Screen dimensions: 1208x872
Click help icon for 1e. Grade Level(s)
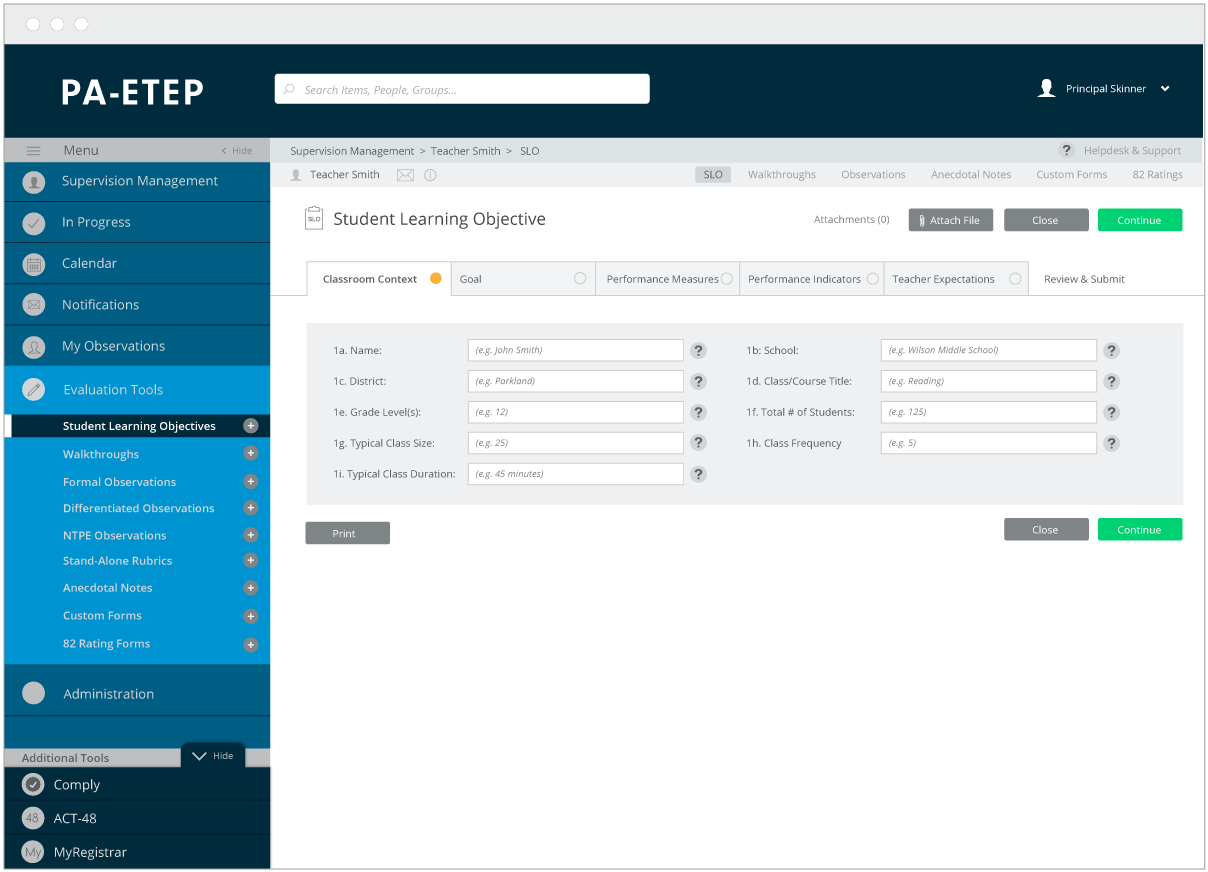[699, 413]
